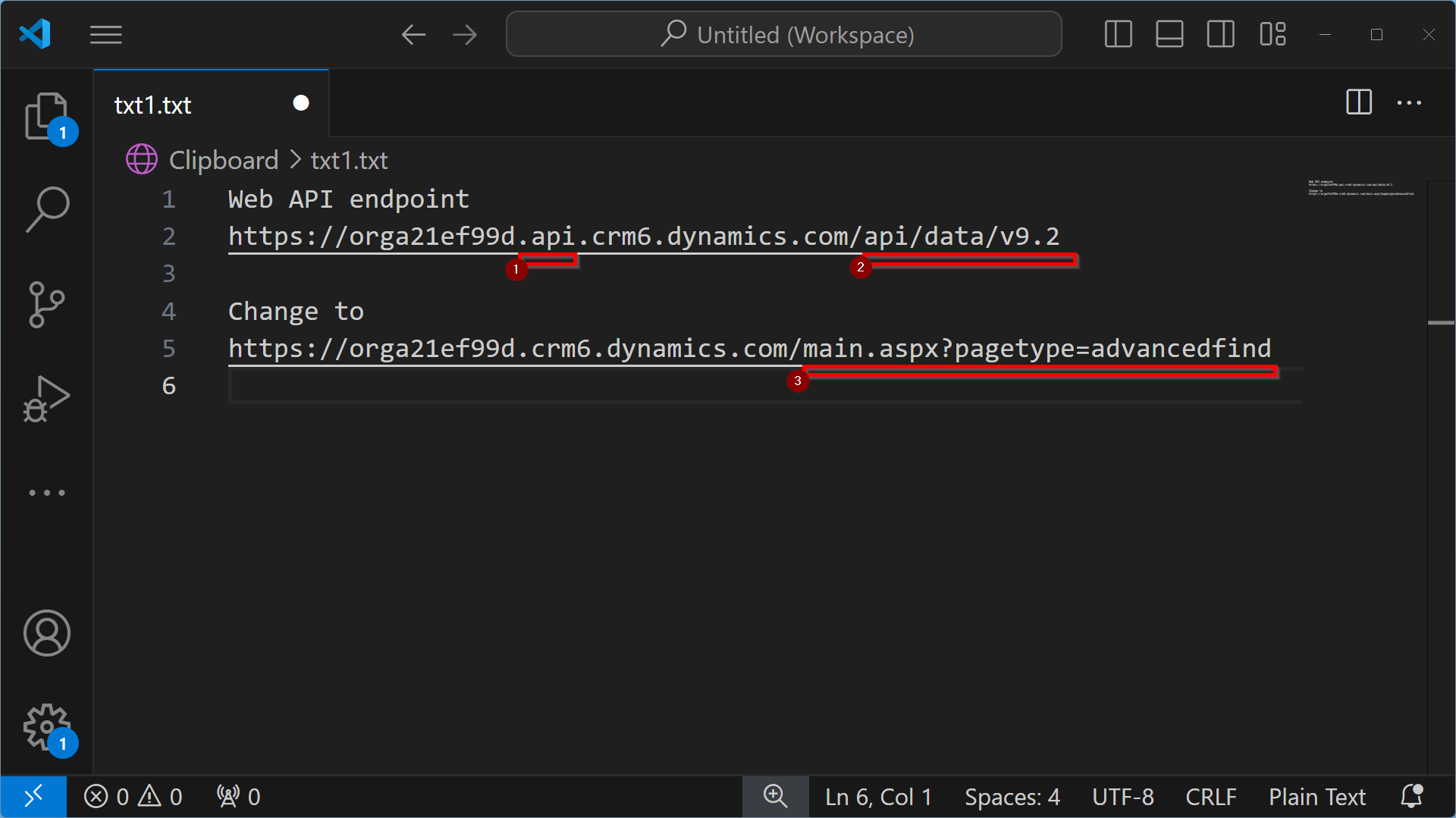The width and height of the screenshot is (1456, 818).
Task: Select the txt1.txt editor tab
Action: click(x=211, y=104)
